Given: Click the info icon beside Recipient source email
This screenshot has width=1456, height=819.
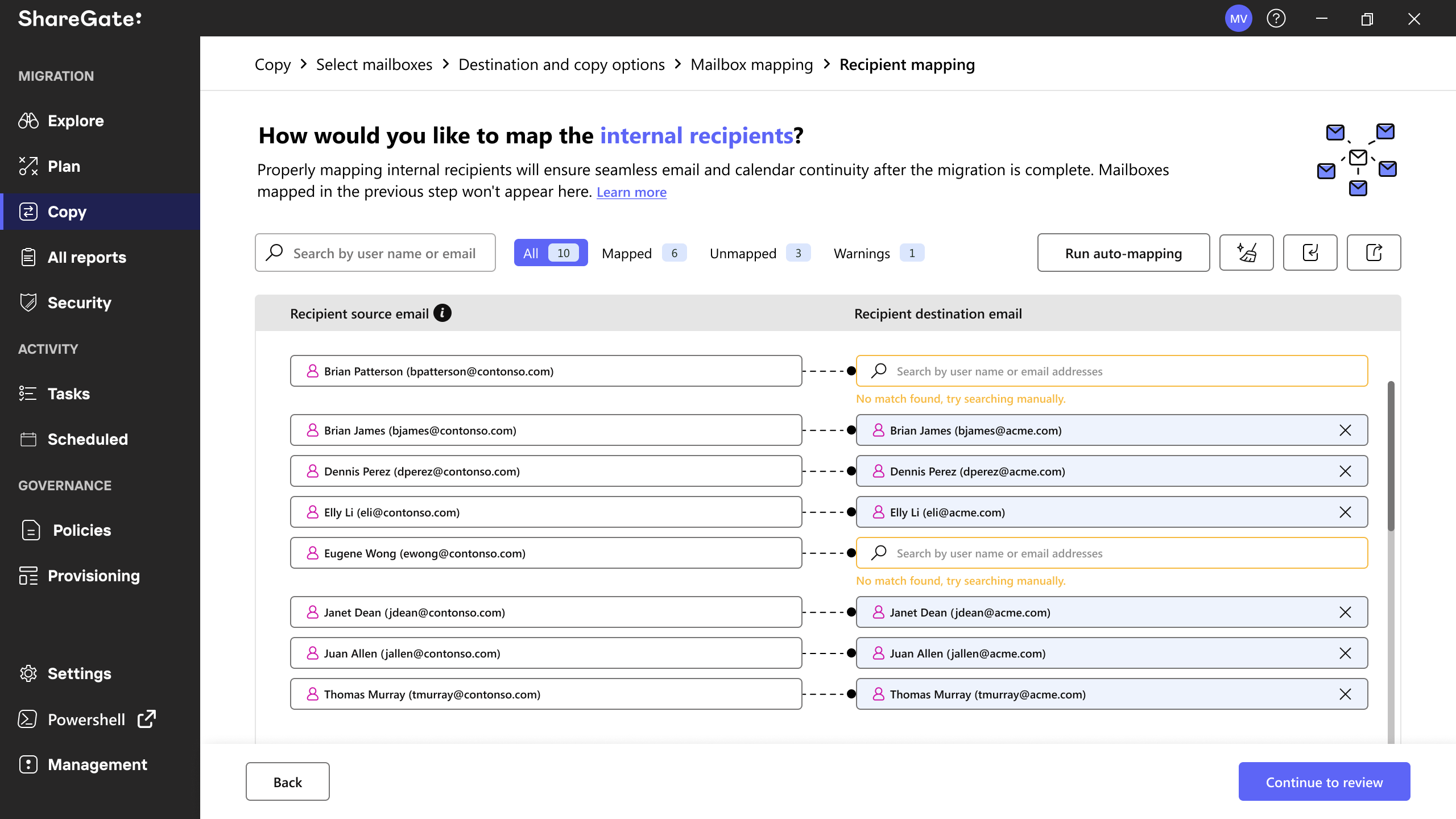Looking at the screenshot, I should (442, 313).
